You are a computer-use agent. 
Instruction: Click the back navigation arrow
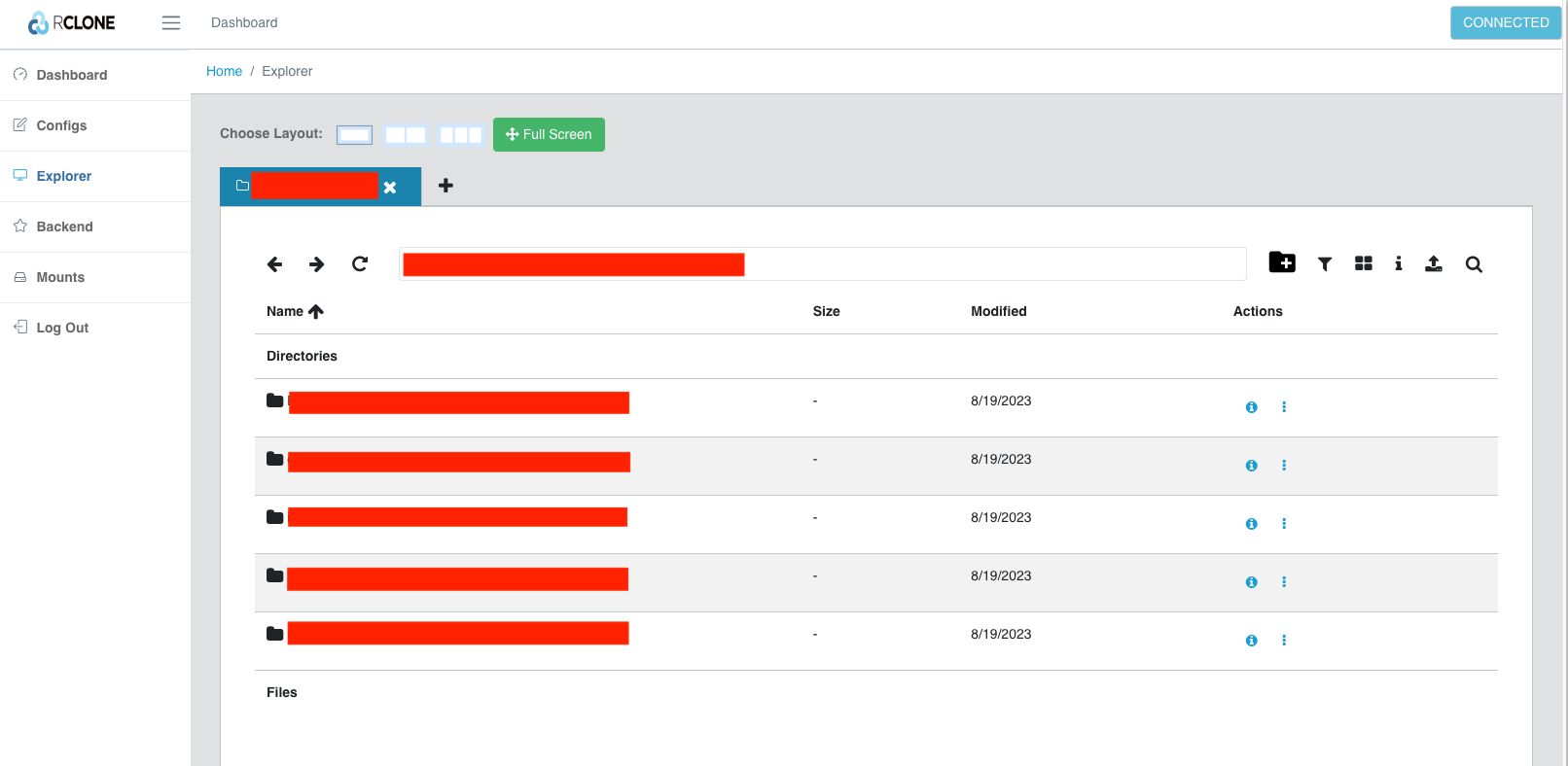click(x=274, y=264)
